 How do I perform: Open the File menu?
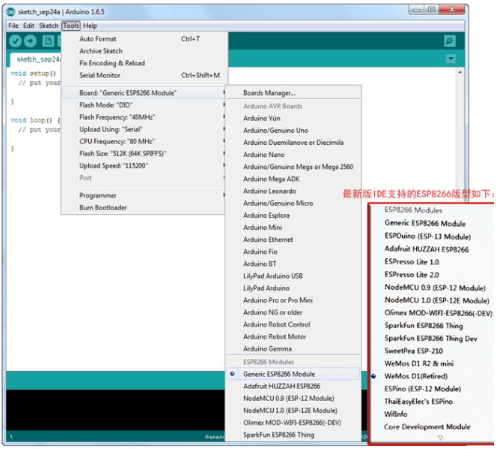(x=13, y=26)
